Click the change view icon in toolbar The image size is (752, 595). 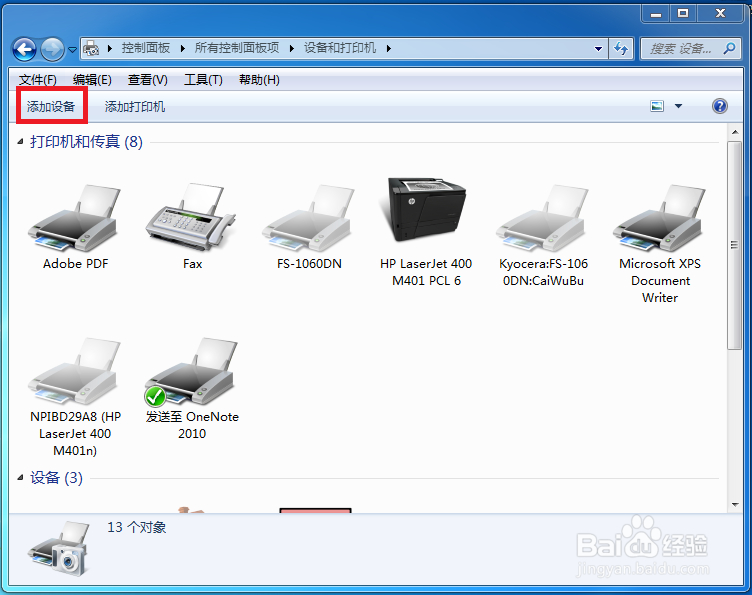point(657,106)
